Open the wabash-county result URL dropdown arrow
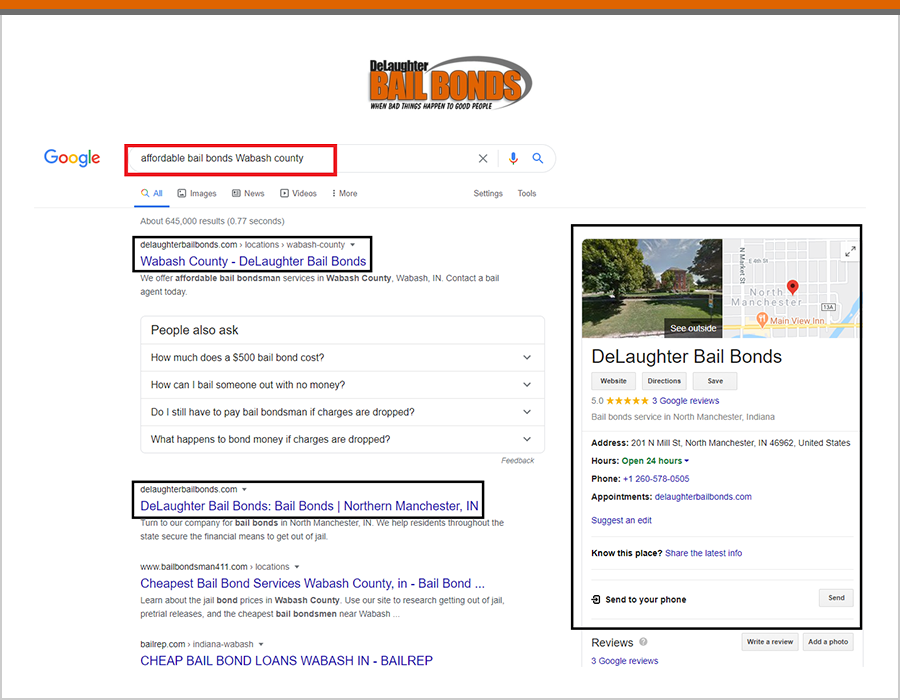Image resolution: width=900 pixels, height=700 pixels. 352,245
